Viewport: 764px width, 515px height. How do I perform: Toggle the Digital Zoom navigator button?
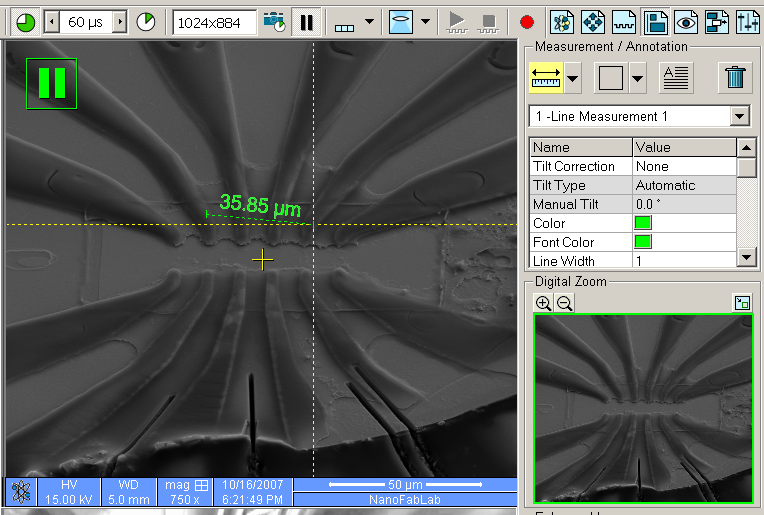coord(742,303)
